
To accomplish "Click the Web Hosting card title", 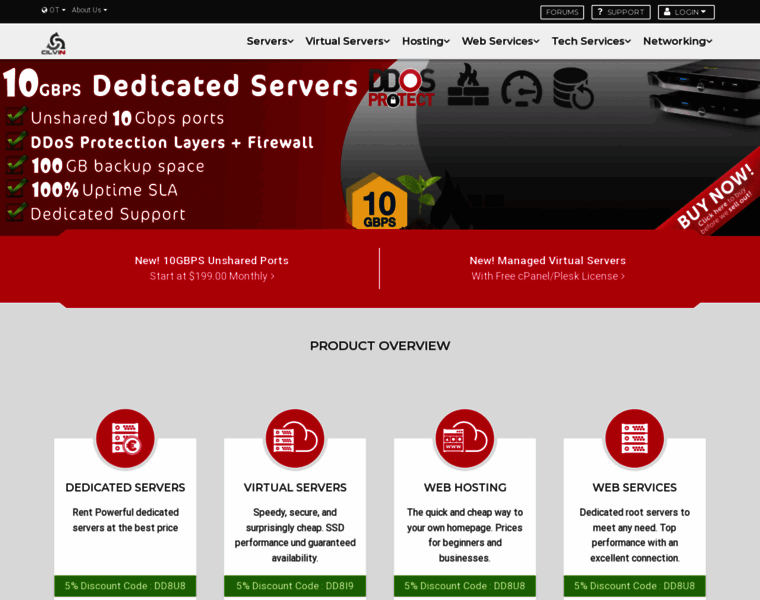I will (465, 487).
